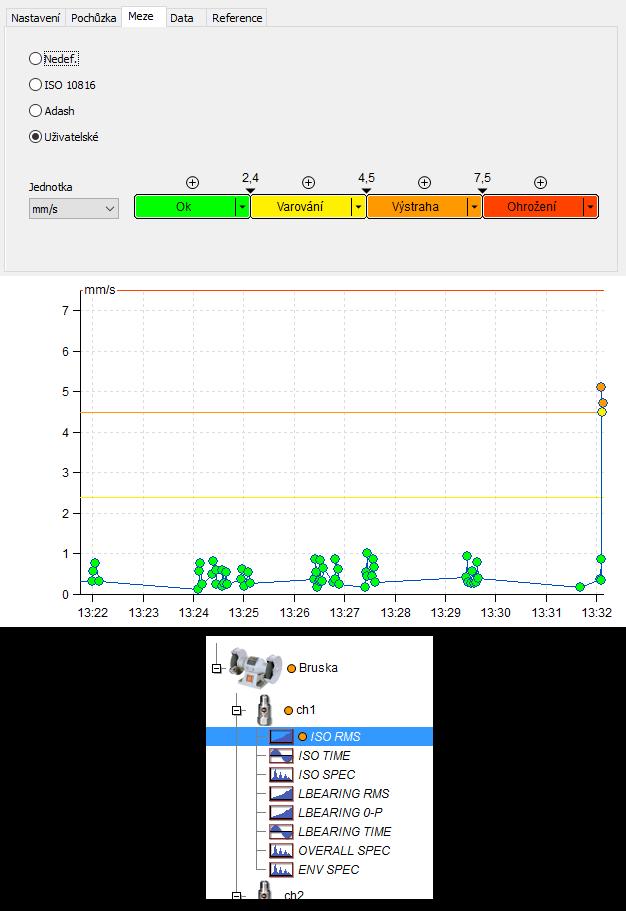Click the ISO TIME waveform icon
626x911 pixels.
tap(281, 756)
